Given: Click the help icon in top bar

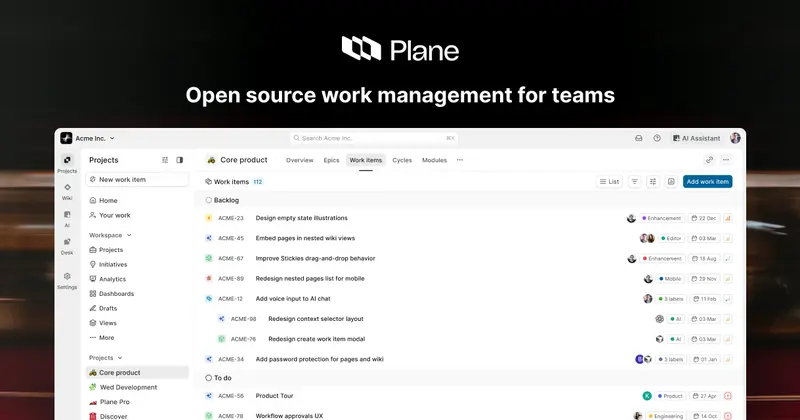Looking at the screenshot, I should click(657, 138).
